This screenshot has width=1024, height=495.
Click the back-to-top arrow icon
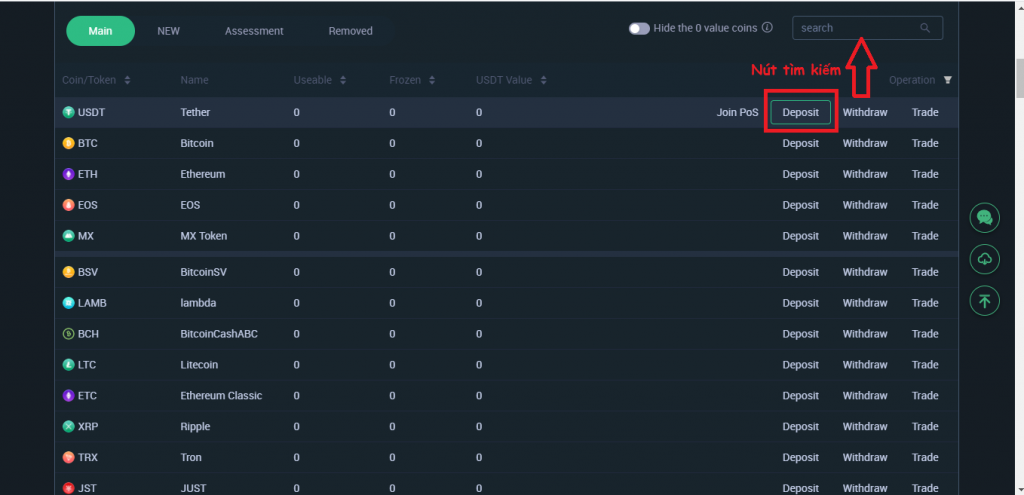(x=984, y=301)
